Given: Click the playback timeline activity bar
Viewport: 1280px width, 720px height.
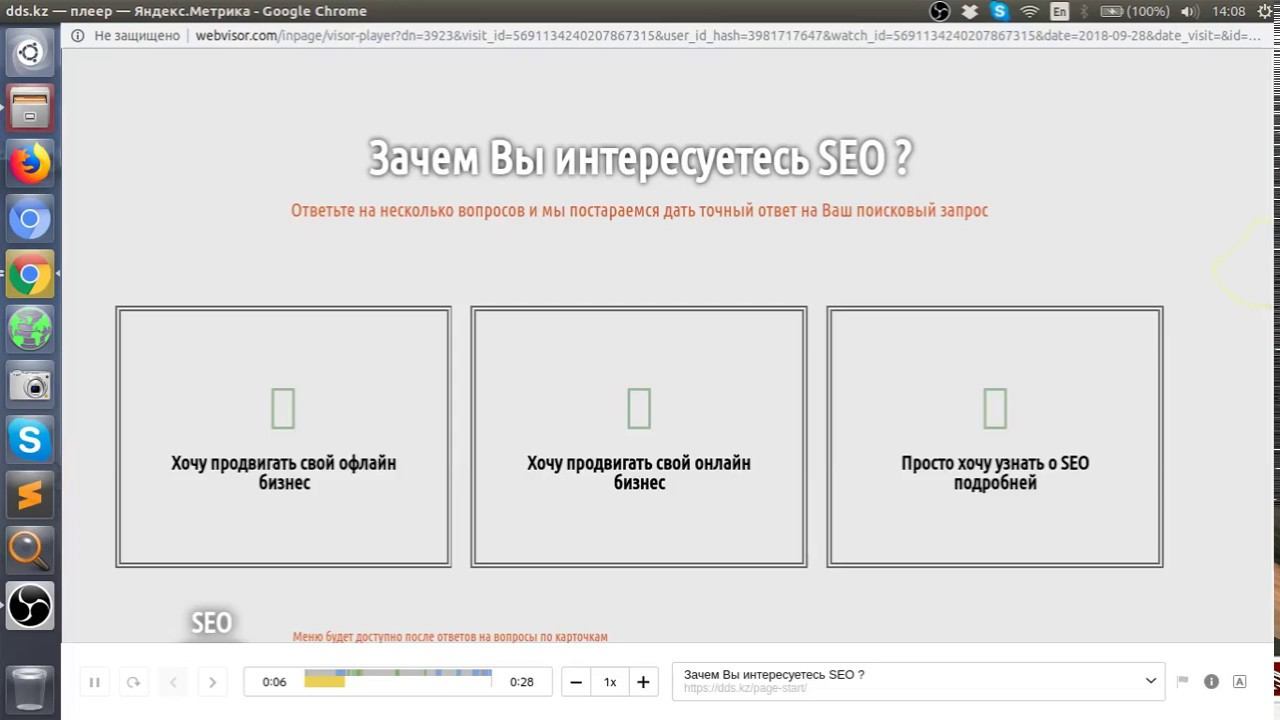Looking at the screenshot, I should (398, 674).
